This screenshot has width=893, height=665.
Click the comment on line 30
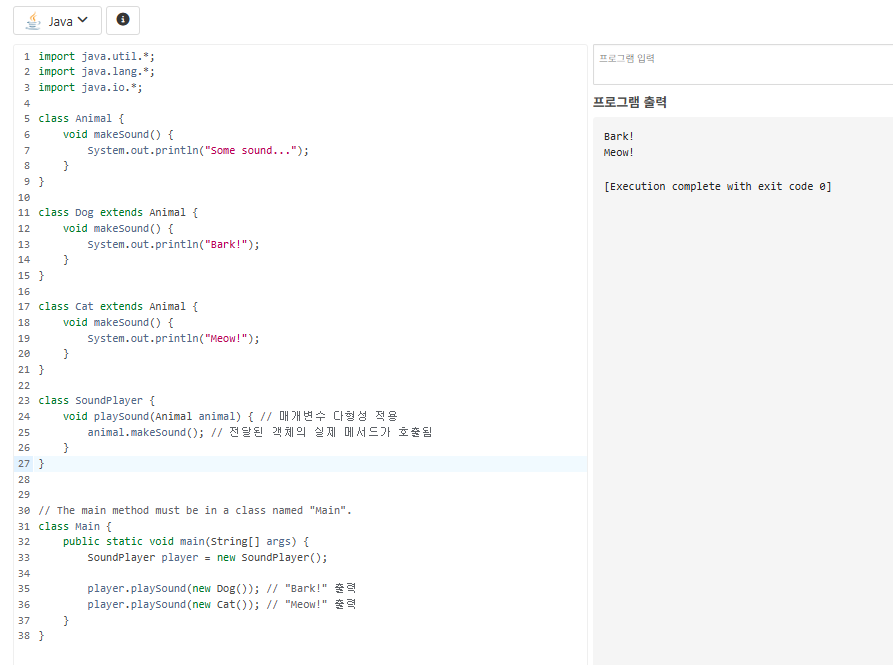195,510
